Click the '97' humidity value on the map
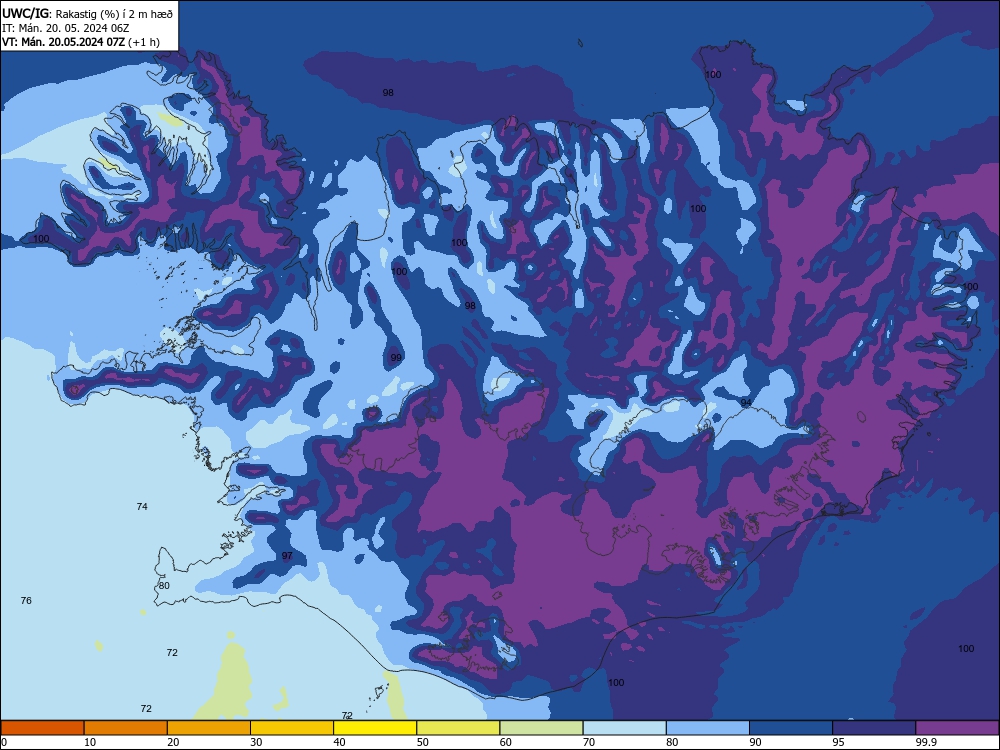Viewport: 1000px width, 750px height. pos(287,555)
